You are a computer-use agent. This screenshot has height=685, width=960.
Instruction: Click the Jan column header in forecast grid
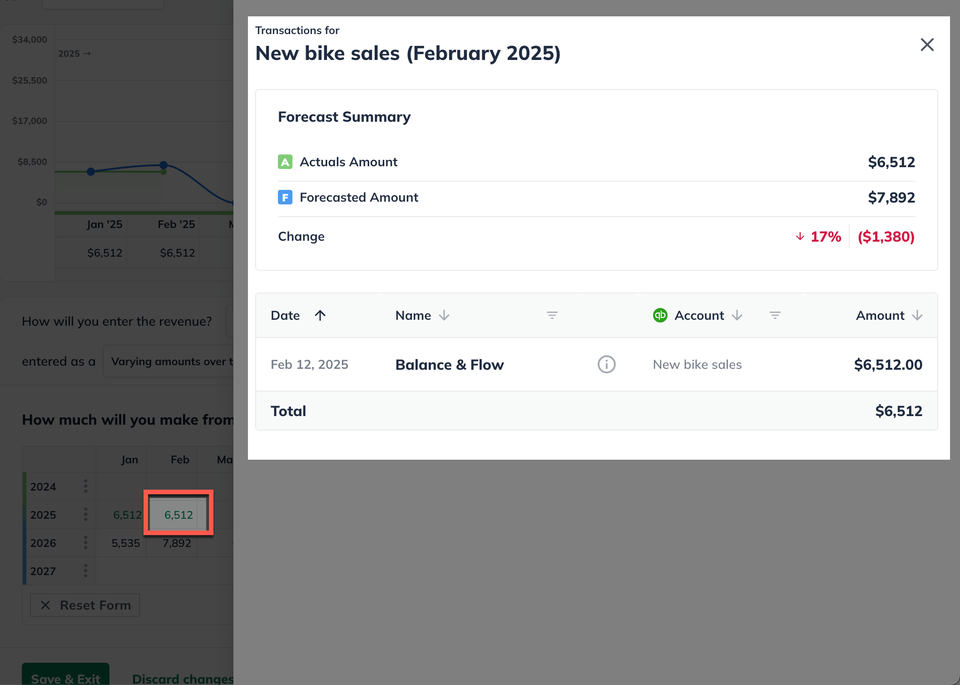click(x=129, y=460)
